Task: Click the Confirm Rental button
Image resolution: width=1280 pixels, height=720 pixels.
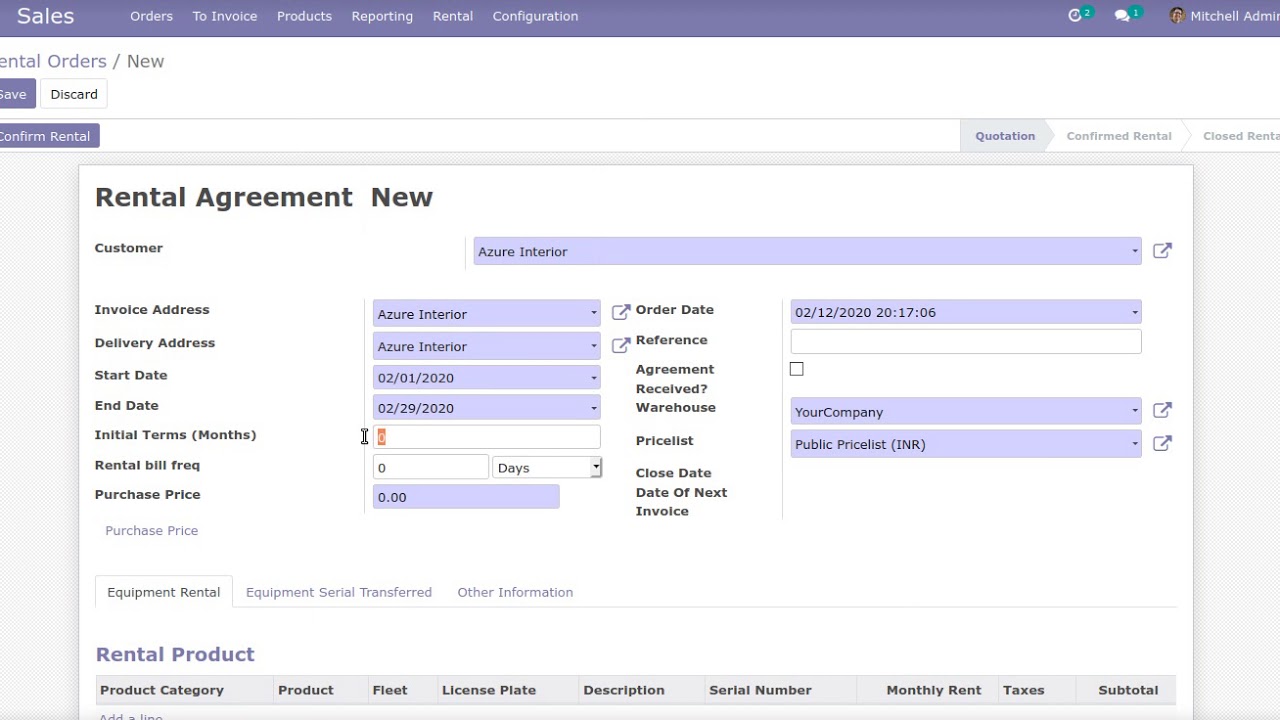Action: pos(46,136)
